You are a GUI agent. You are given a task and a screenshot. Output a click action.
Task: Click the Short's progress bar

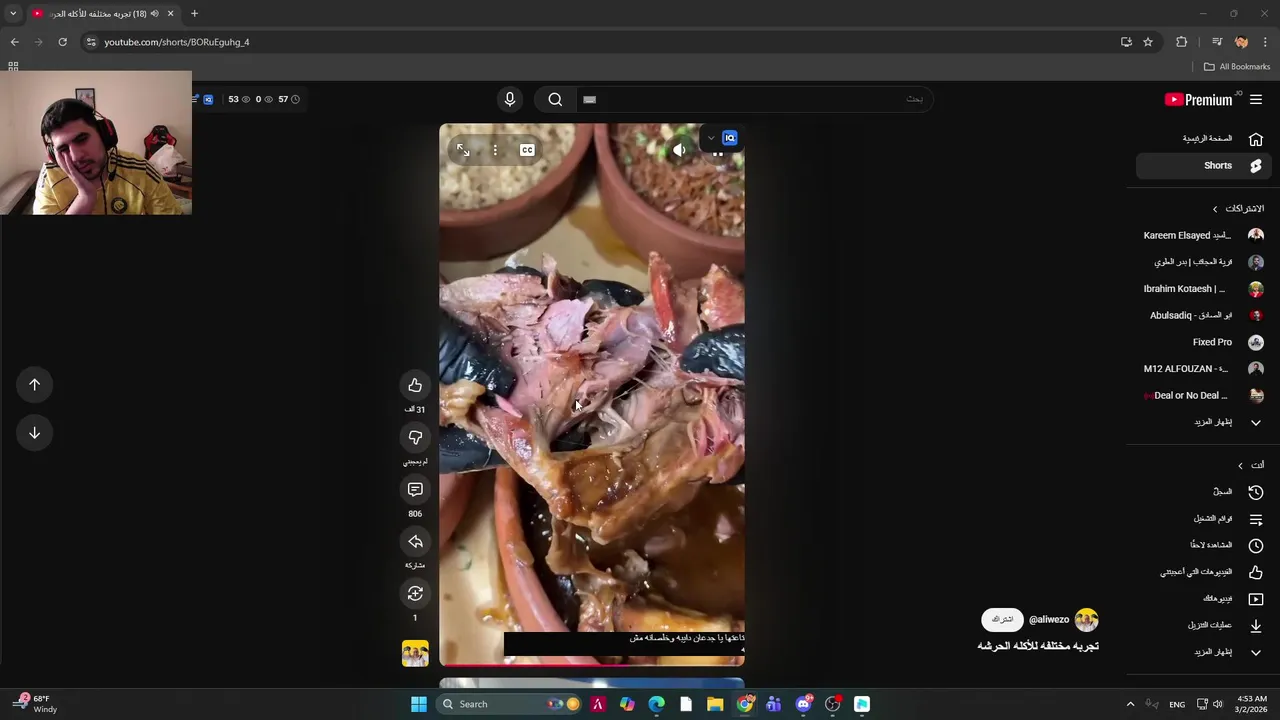[x=592, y=664]
